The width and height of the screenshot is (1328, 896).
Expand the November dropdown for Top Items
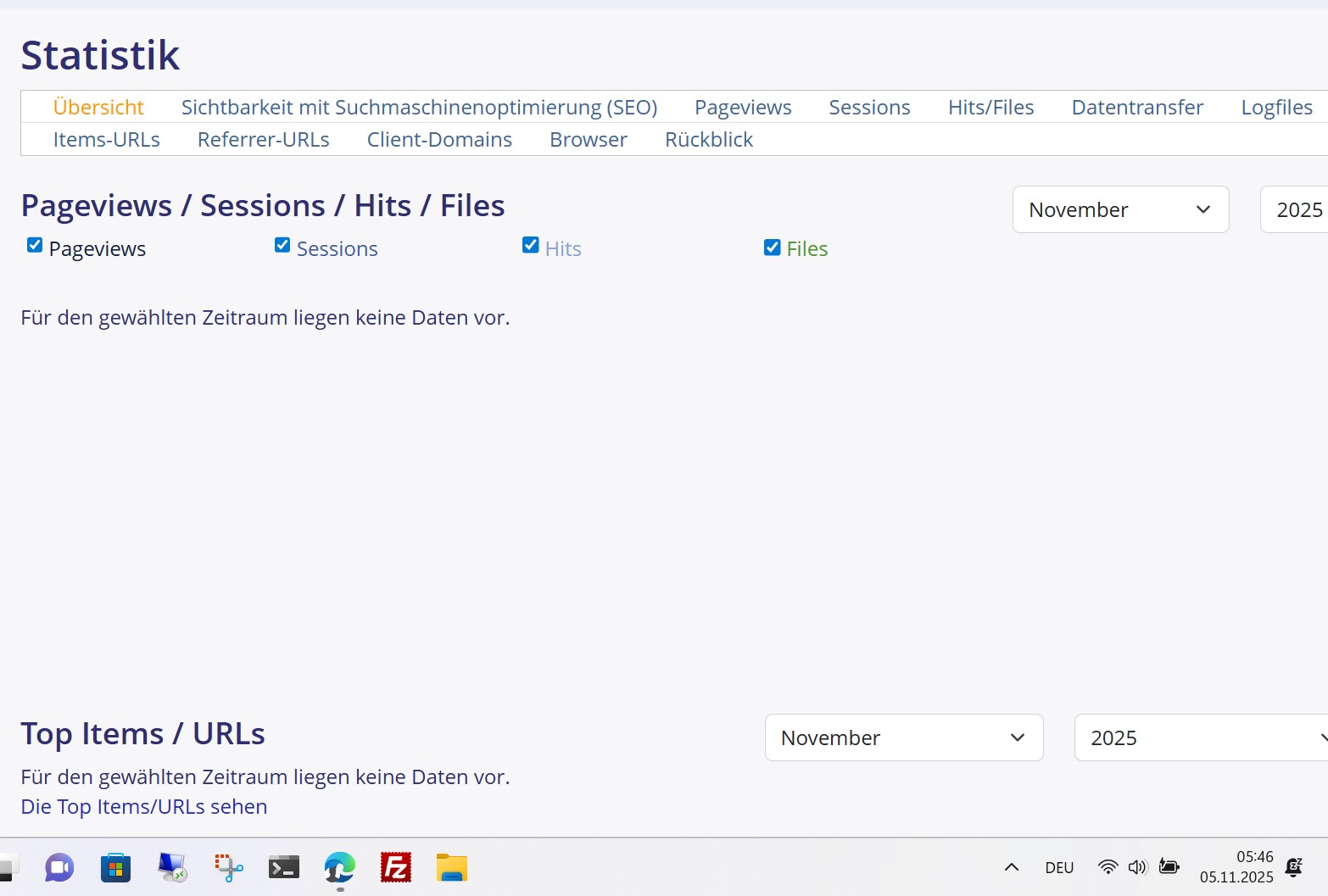click(903, 737)
